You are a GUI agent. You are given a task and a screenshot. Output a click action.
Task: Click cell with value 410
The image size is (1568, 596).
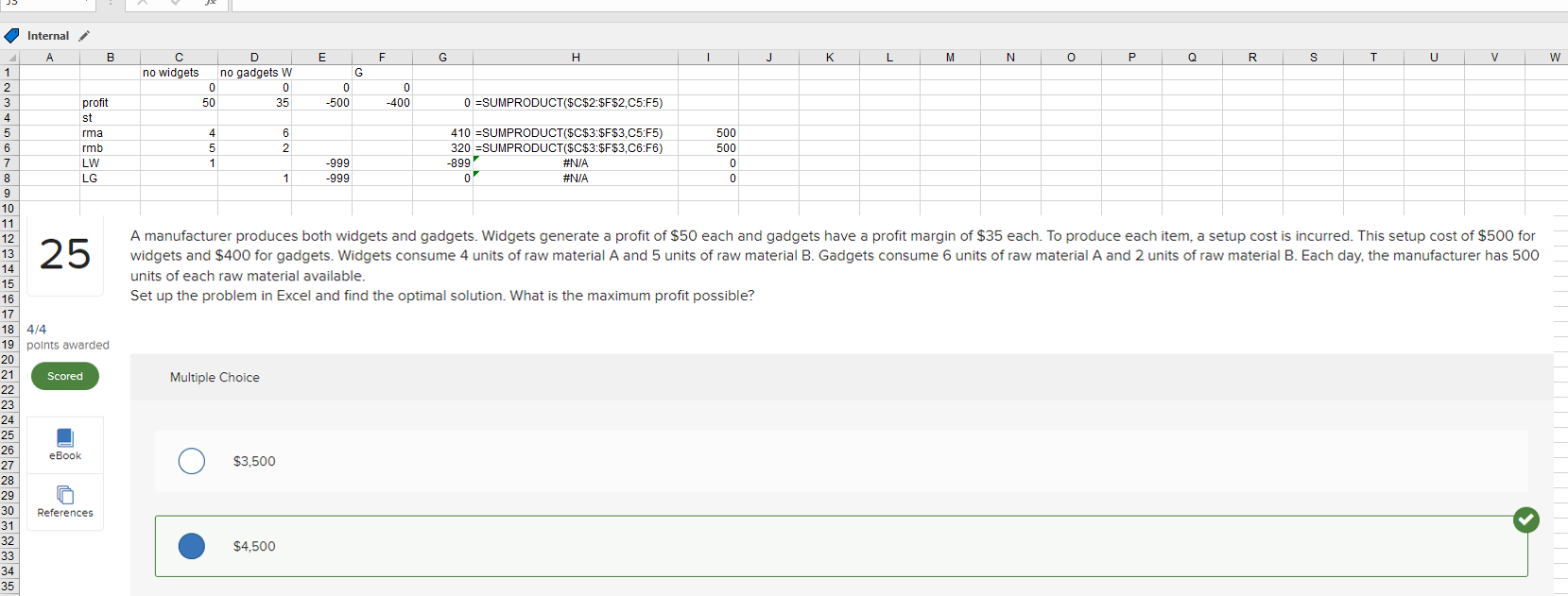click(x=442, y=133)
